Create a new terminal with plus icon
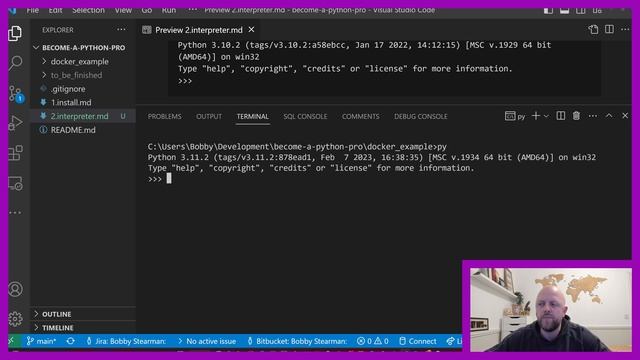The image size is (640, 360). [536, 116]
